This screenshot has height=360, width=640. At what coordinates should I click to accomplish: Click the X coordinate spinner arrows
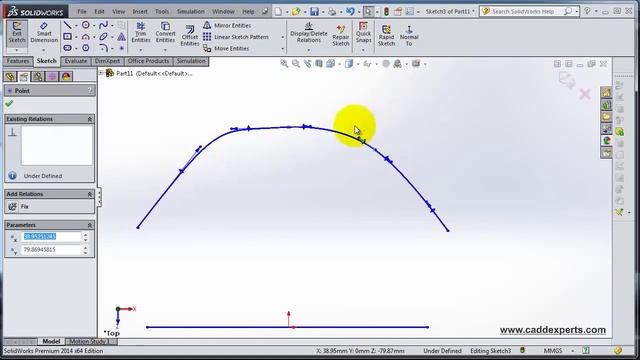[x=85, y=237]
